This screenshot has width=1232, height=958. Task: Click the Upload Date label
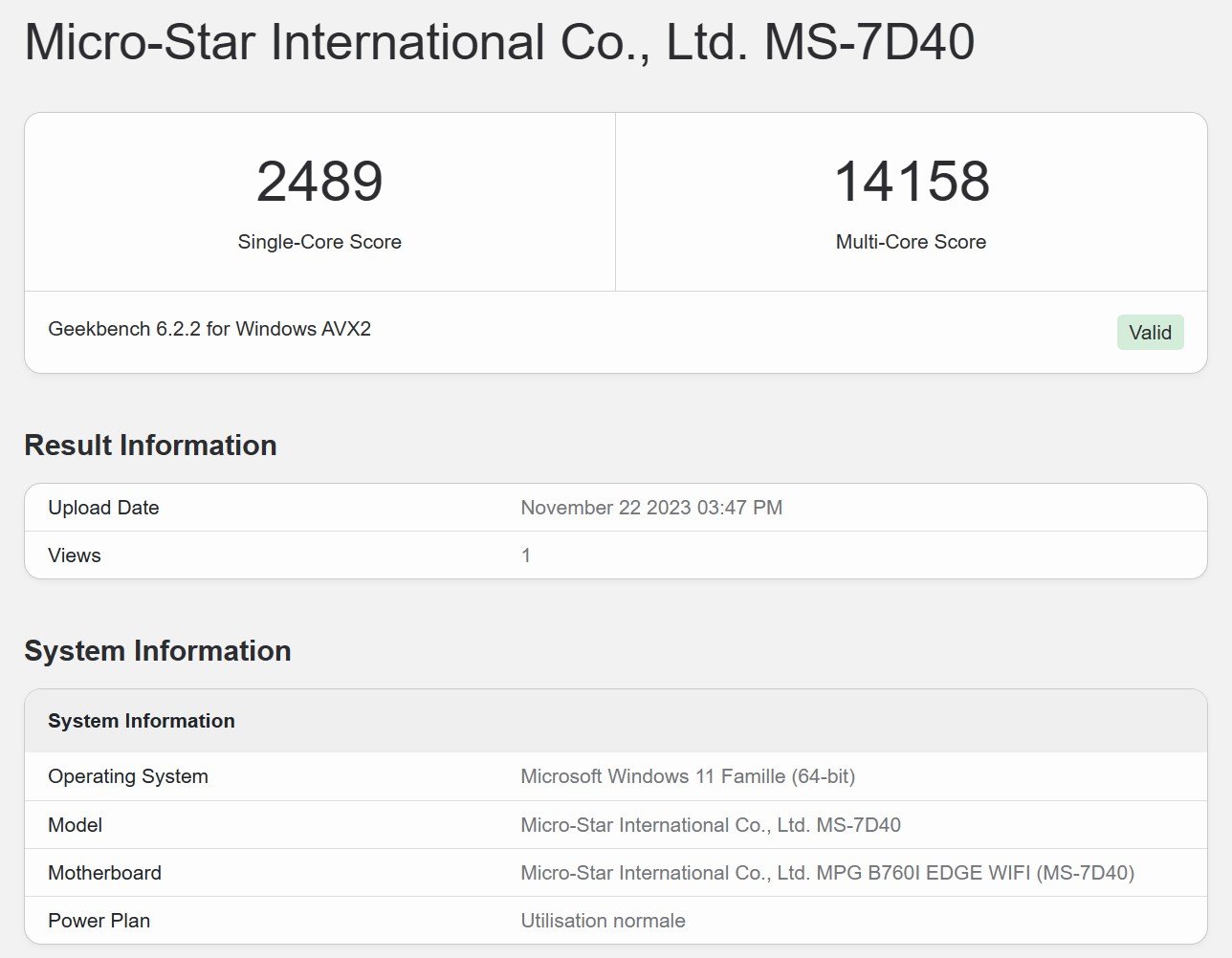[x=103, y=508]
